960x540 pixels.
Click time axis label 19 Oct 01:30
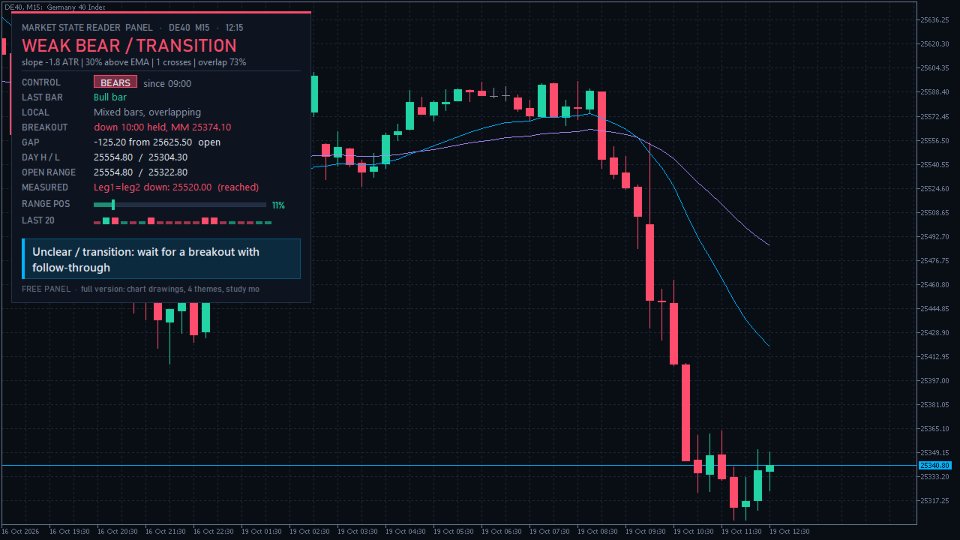click(261, 531)
